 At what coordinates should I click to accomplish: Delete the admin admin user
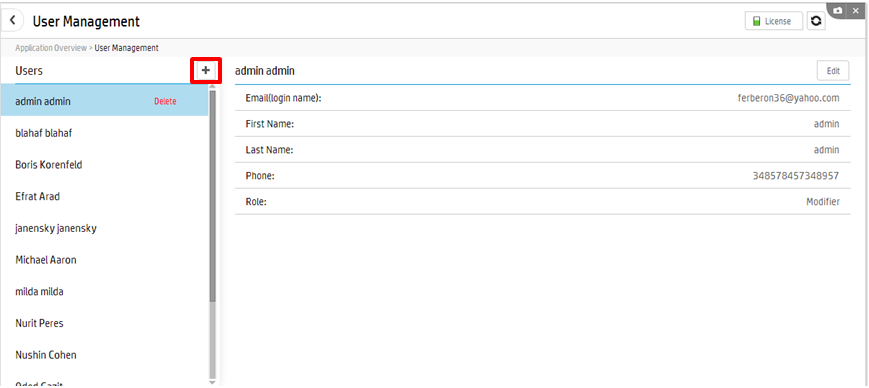coord(165,101)
